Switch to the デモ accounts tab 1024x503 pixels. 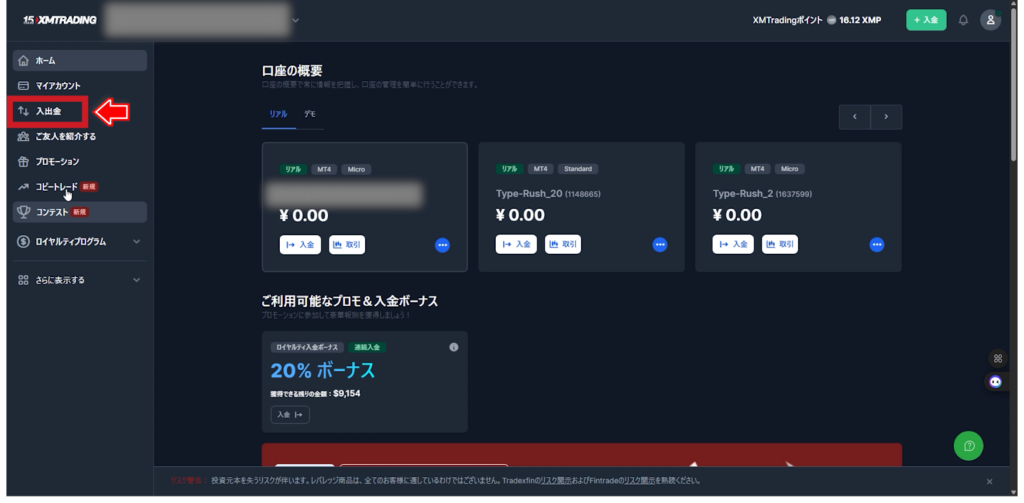(310, 115)
